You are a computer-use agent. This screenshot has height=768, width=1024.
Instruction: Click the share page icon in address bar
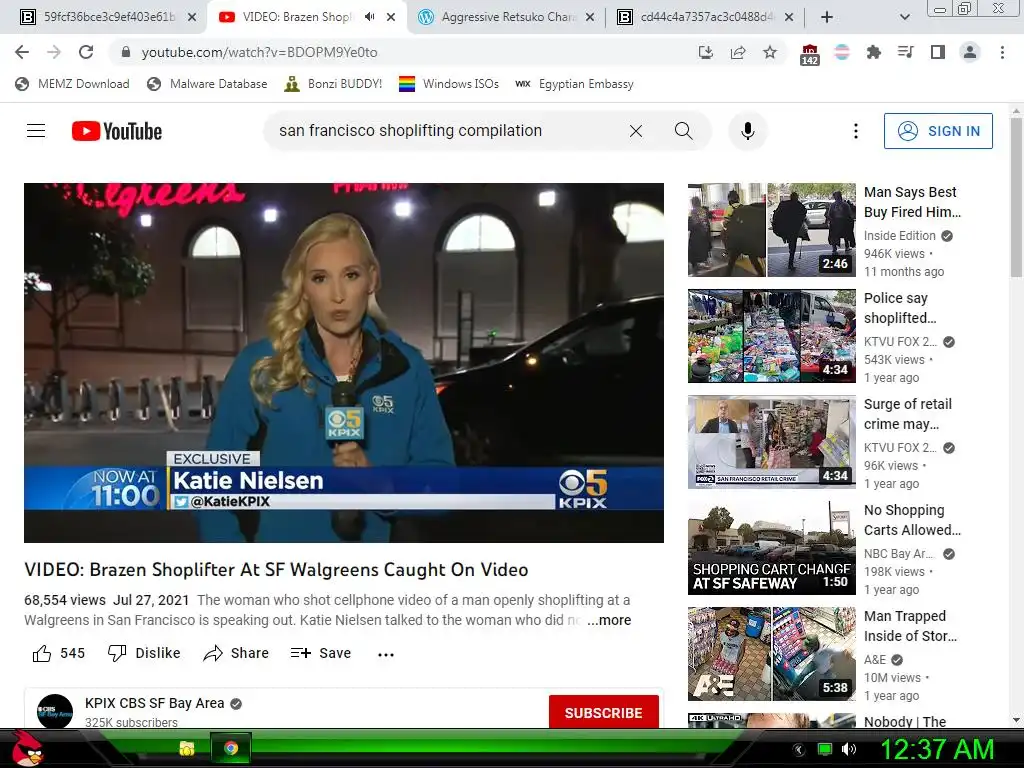(x=738, y=52)
